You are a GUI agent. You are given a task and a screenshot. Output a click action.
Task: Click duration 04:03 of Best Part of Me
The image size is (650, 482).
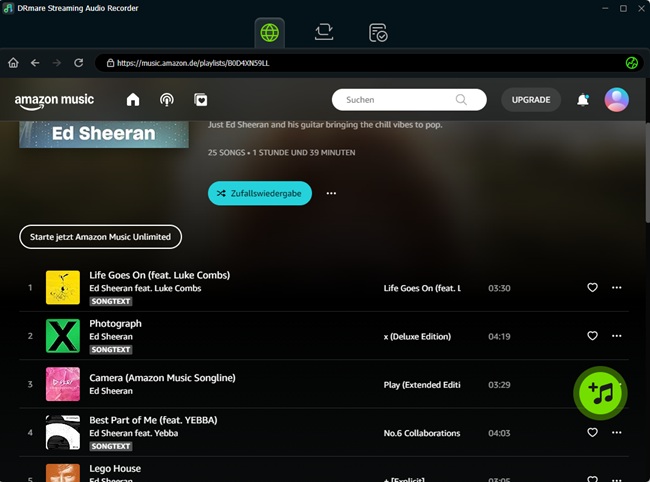499,433
